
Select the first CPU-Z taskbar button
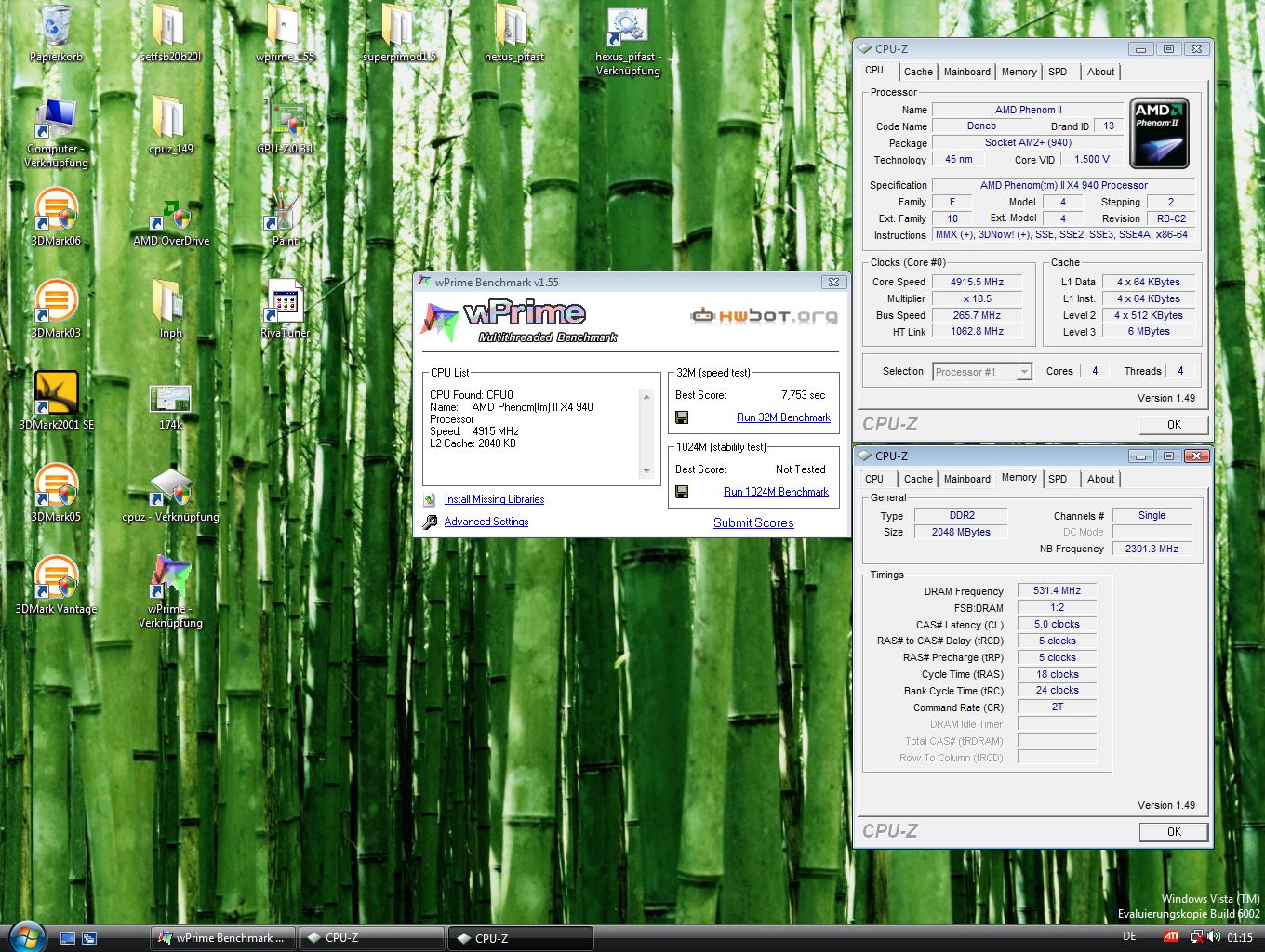[371, 938]
